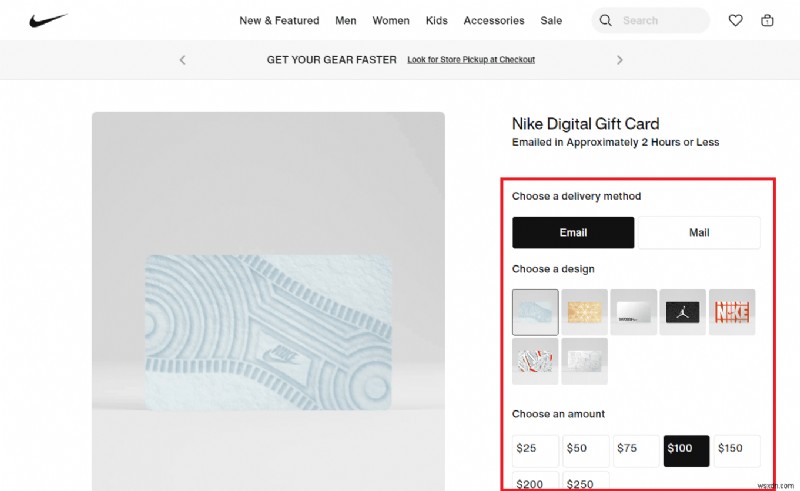Show previous banner with left chevron
The height and width of the screenshot is (491, 800).
[x=183, y=60]
